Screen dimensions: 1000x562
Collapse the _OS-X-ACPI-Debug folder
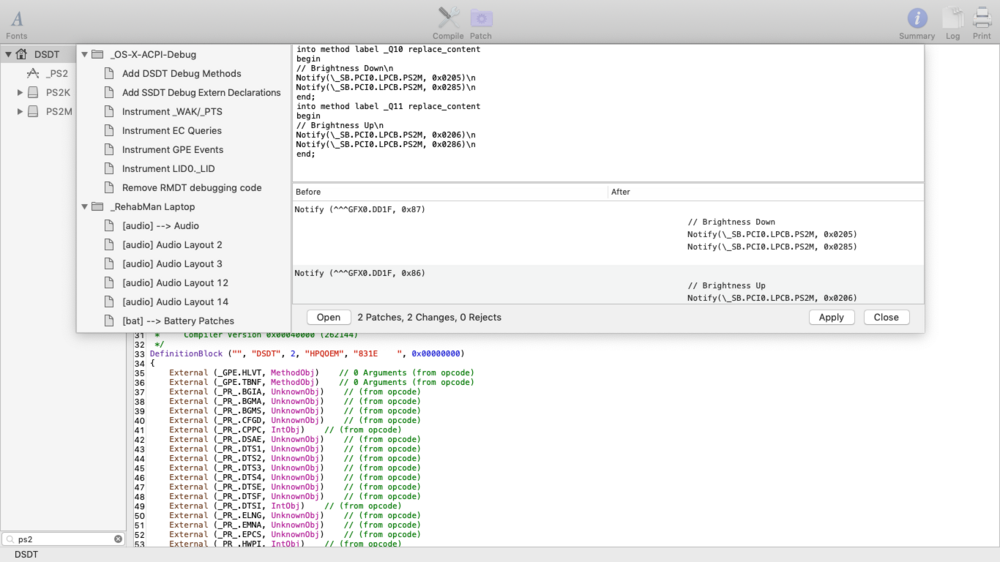click(84, 55)
